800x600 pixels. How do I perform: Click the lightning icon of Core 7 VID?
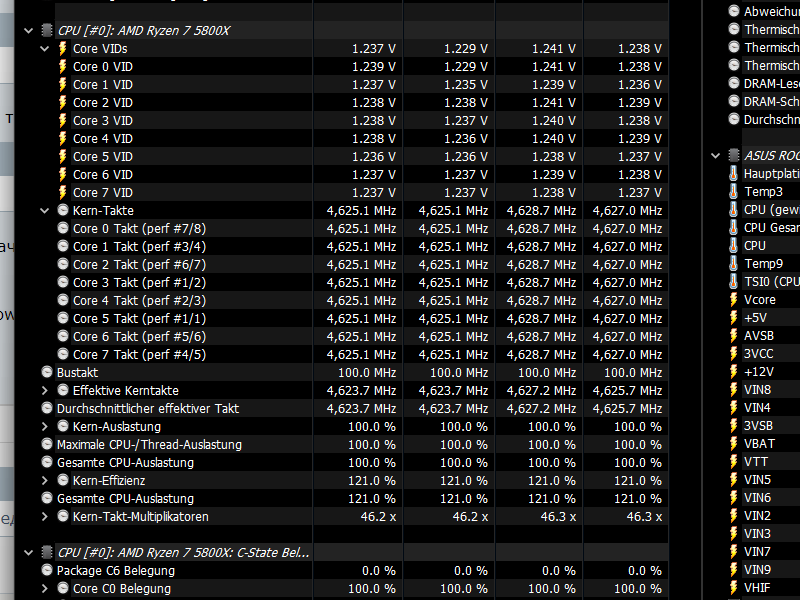pos(63,192)
